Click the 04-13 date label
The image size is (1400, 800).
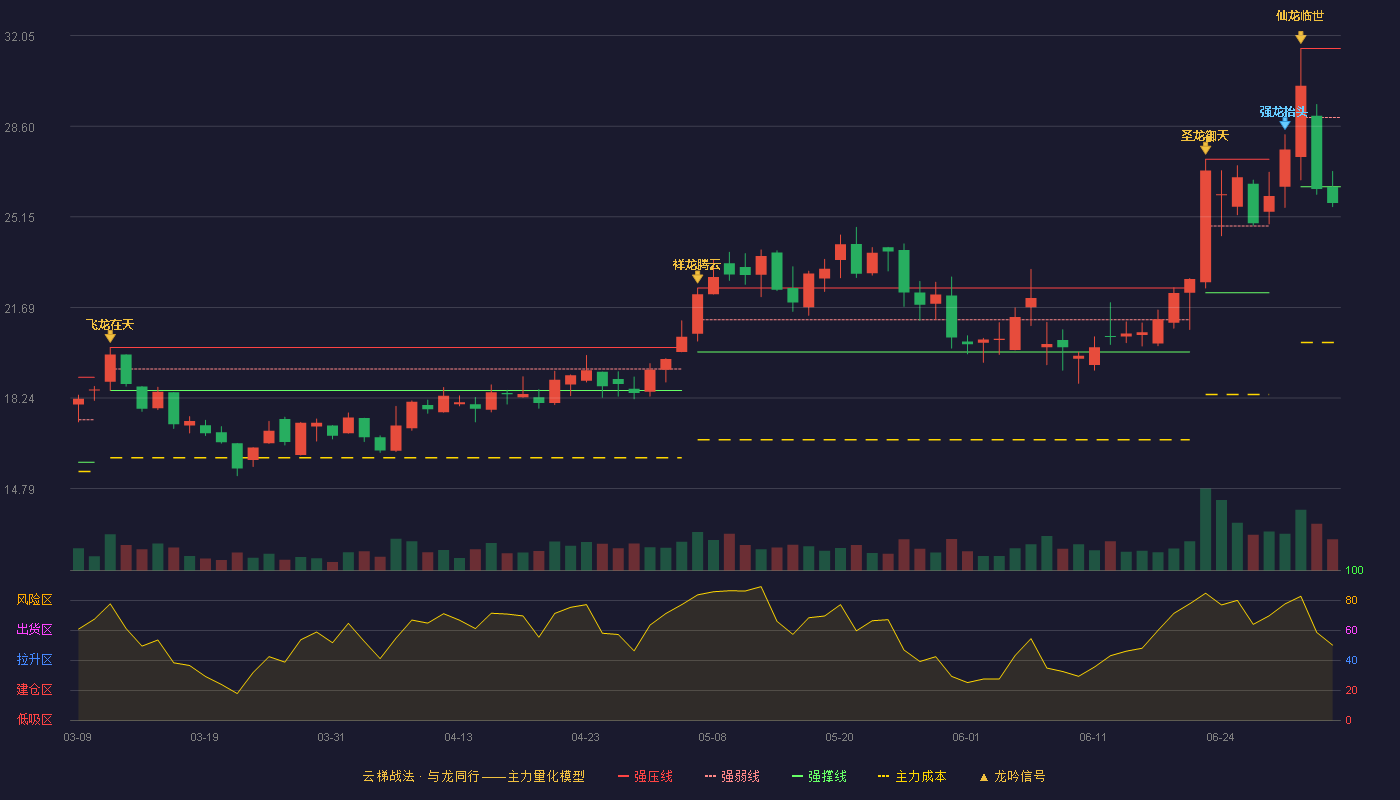click(458, 737)
